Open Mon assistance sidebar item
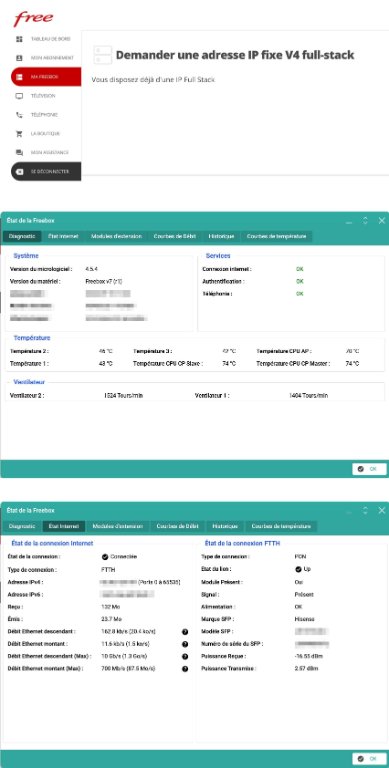This screenshot has height=768, width=389. (46, 153)
